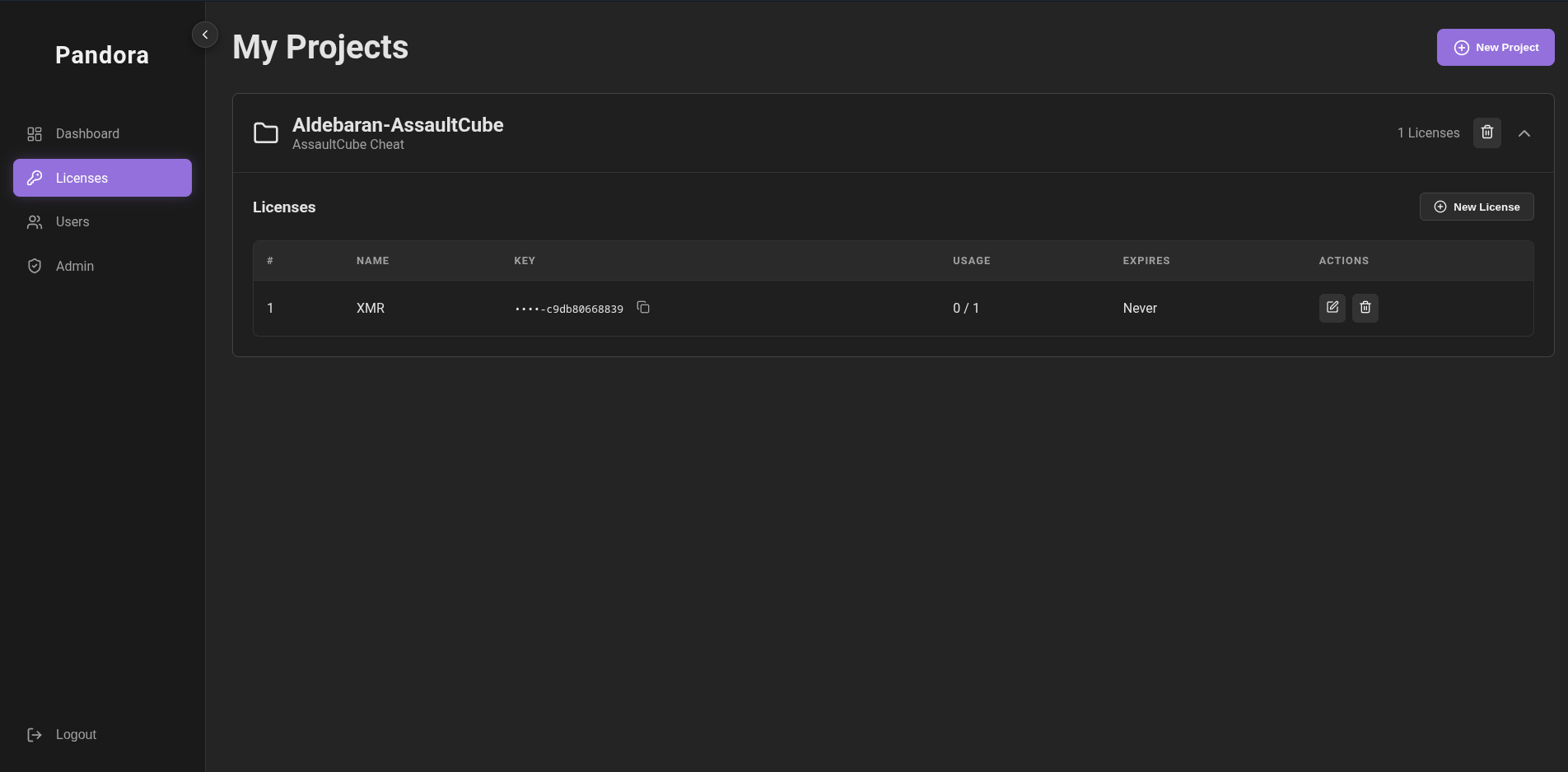Click the Never expiry value
Screen dimensions: 1568x772
click(1140, 308)
